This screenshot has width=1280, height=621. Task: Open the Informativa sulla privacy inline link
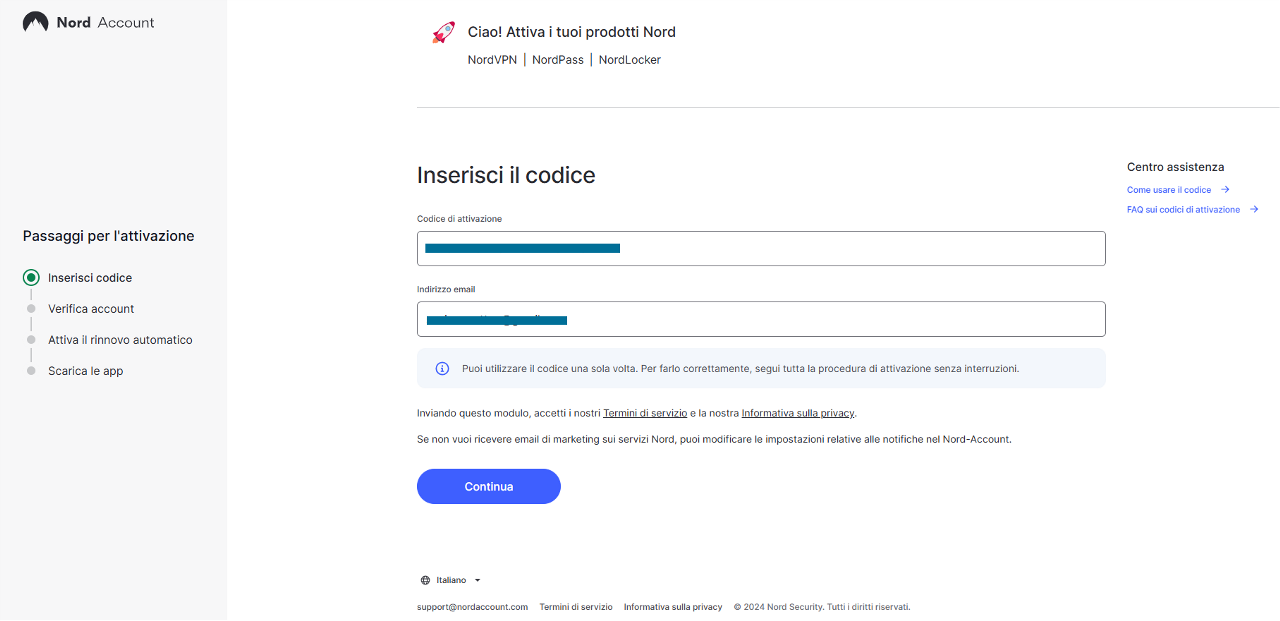(x=798, y=413)
